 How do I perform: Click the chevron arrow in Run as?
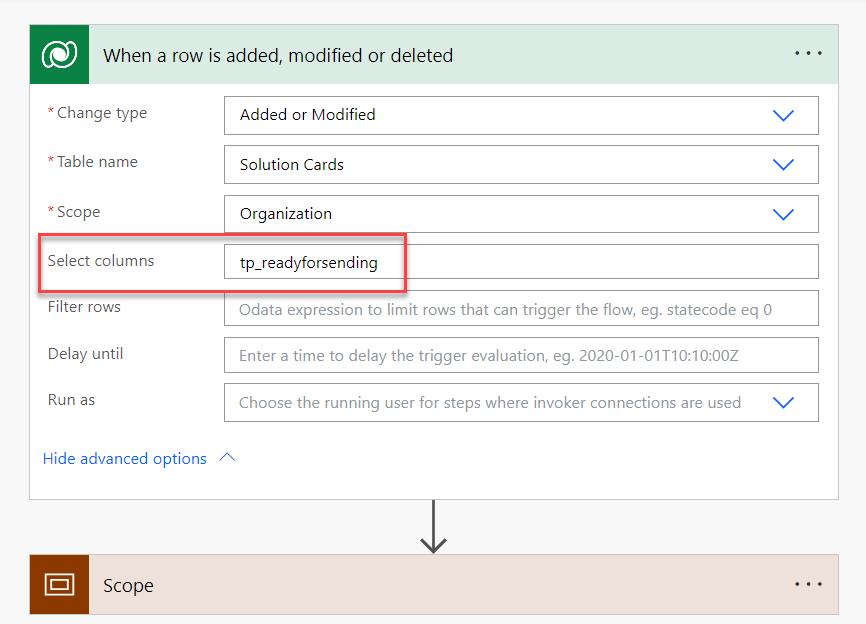click(783, 403)
